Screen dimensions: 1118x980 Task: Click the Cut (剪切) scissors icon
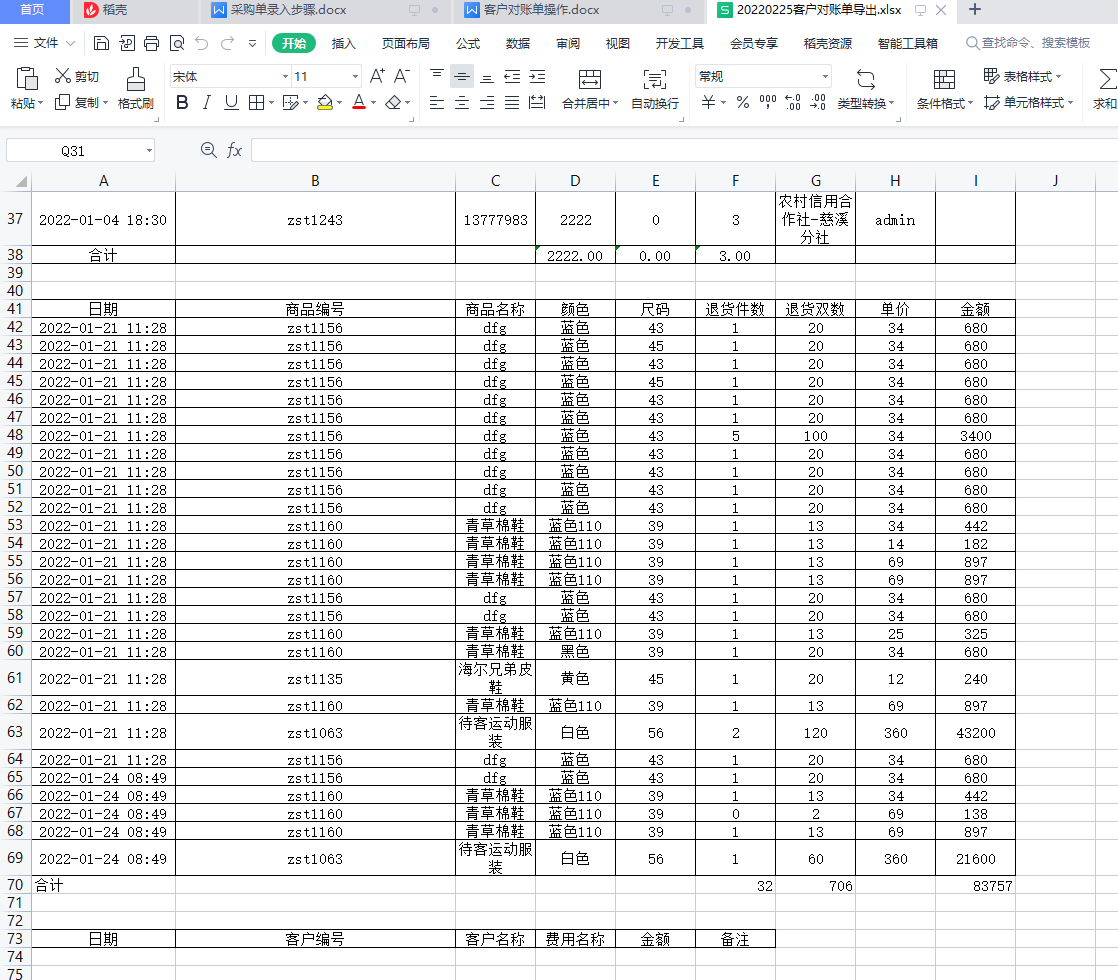coord(63,76)
